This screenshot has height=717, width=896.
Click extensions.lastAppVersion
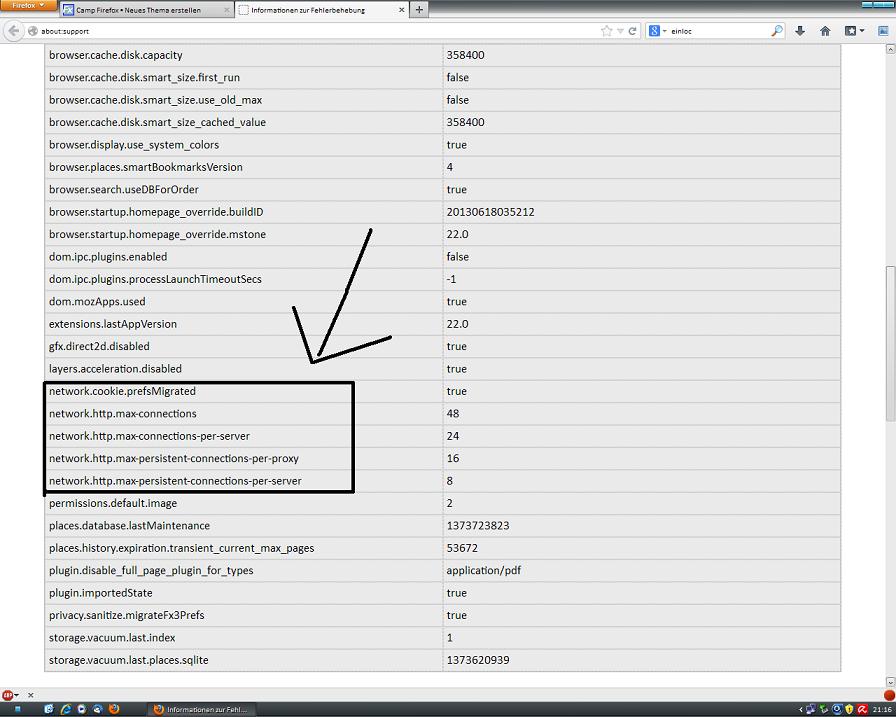pyautogui.click(x=113, y=323)
